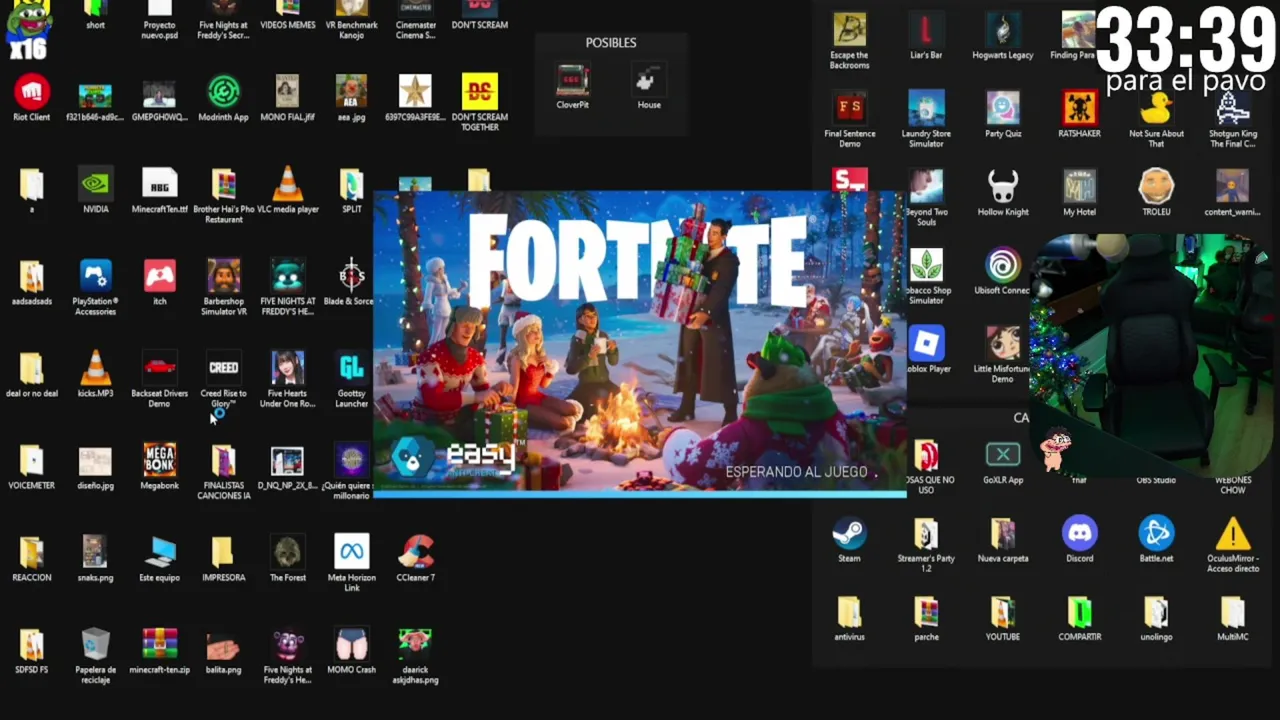Open the VOICEMETER desktop item
The width and height of the screenshot is (1280, 720).
(x=32, y=461)
